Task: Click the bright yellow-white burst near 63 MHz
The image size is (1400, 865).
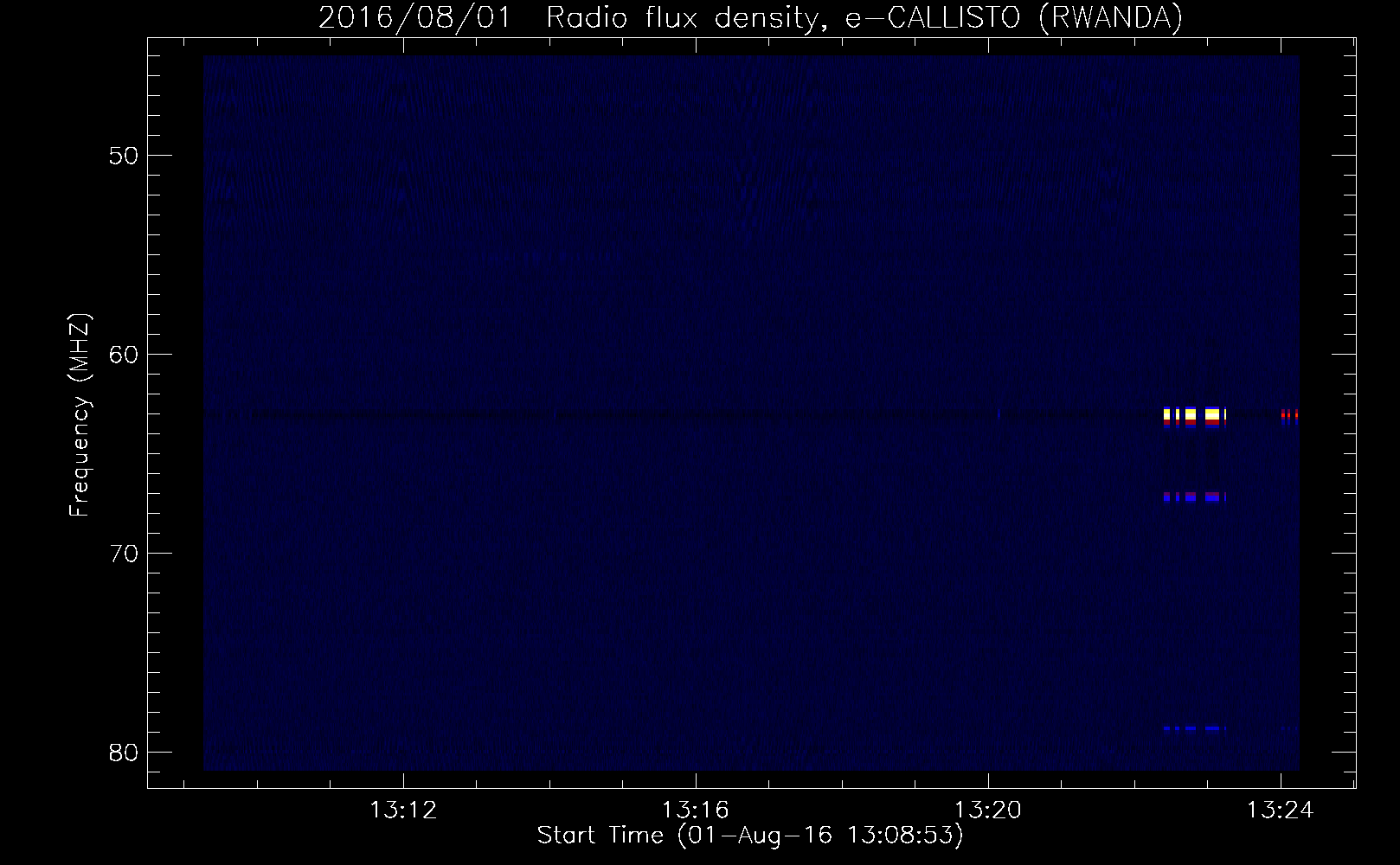Action: (x=1195, y=416)
